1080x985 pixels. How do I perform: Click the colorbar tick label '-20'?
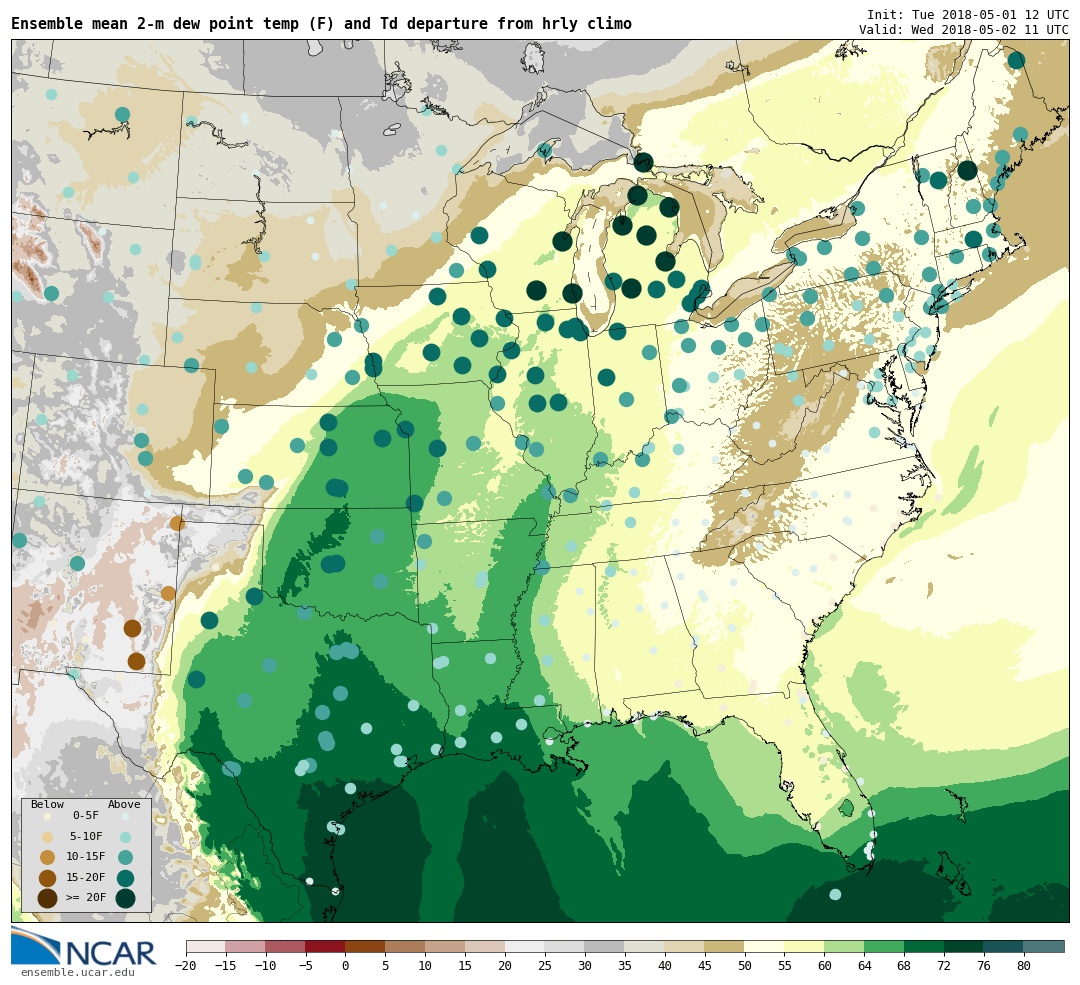(186, 966)
